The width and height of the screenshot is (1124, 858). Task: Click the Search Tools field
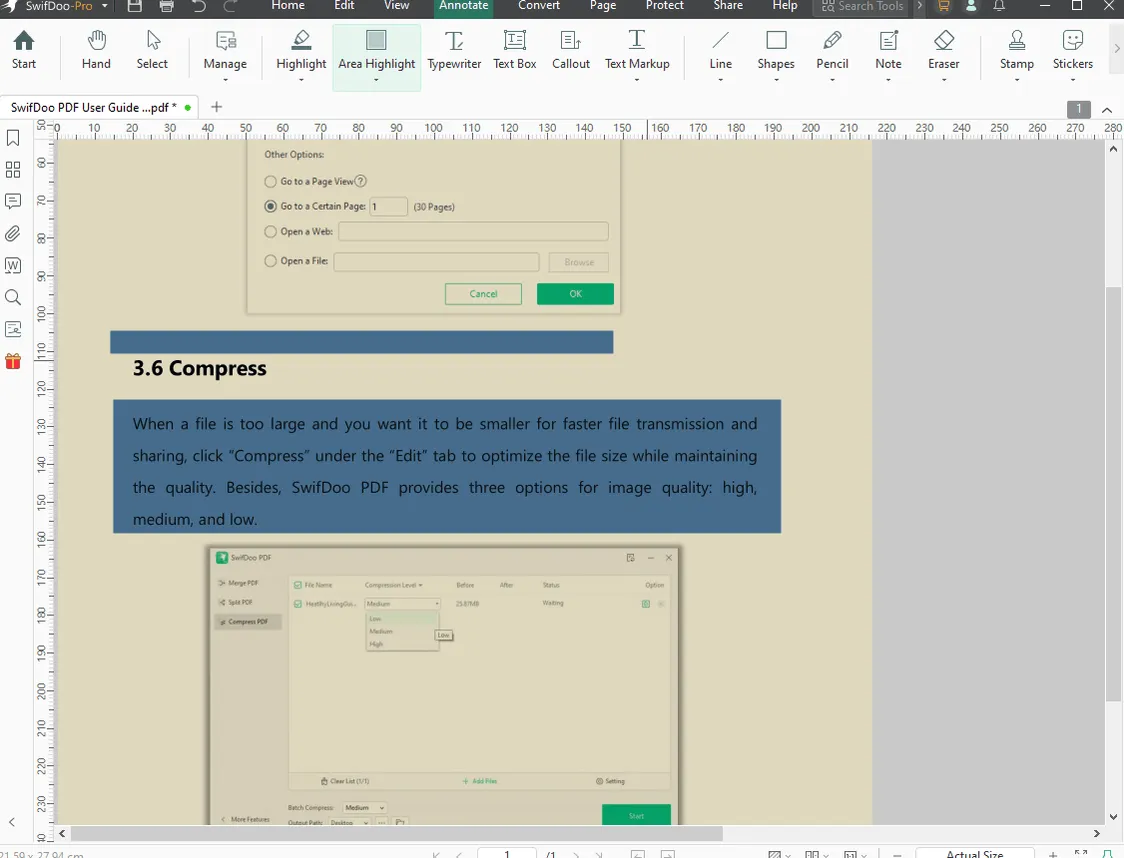pos(861,6)
